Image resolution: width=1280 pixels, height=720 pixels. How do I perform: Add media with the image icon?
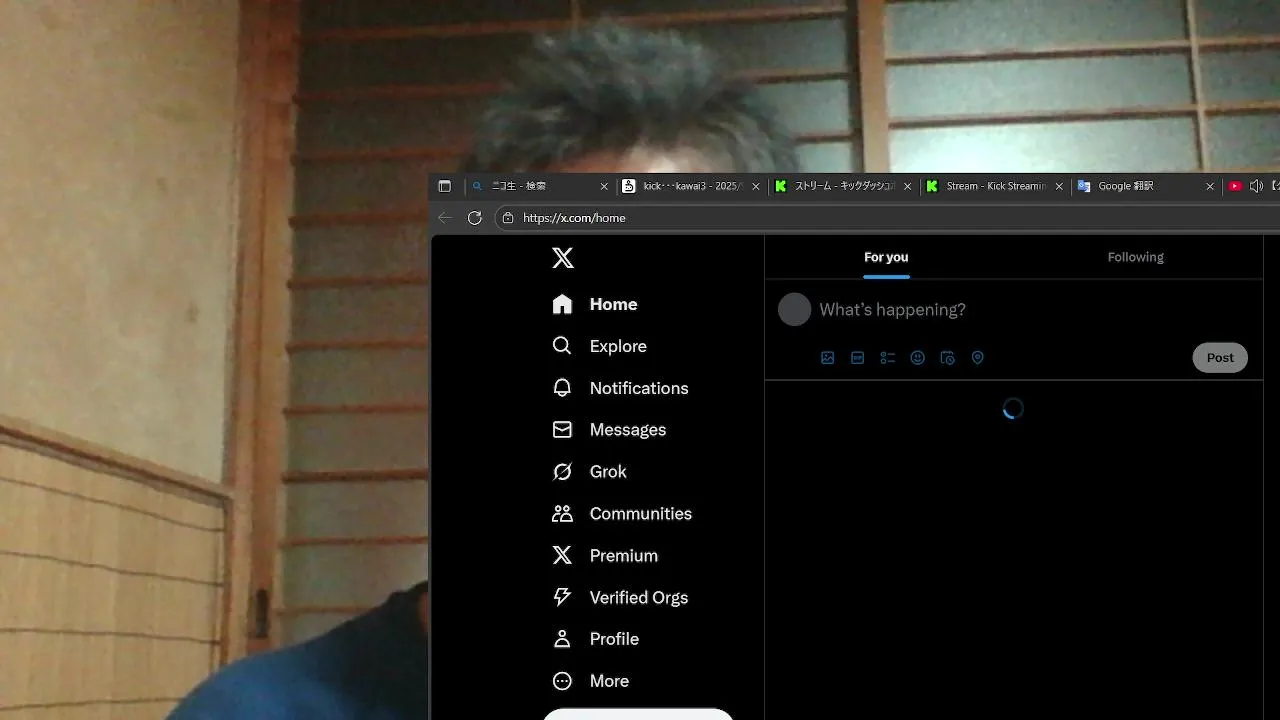(827, 358)
